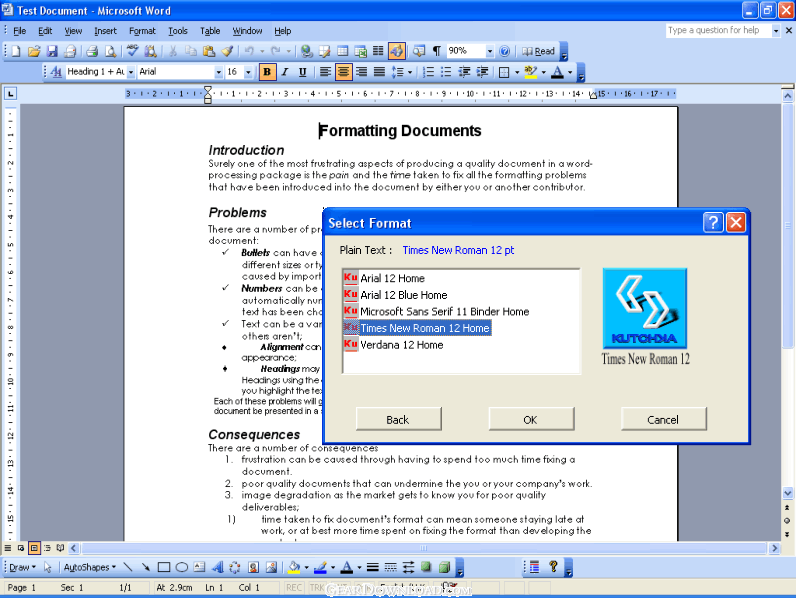796x598 pixels.
Task: Toggle Center alignment
Action: [343, 72]
